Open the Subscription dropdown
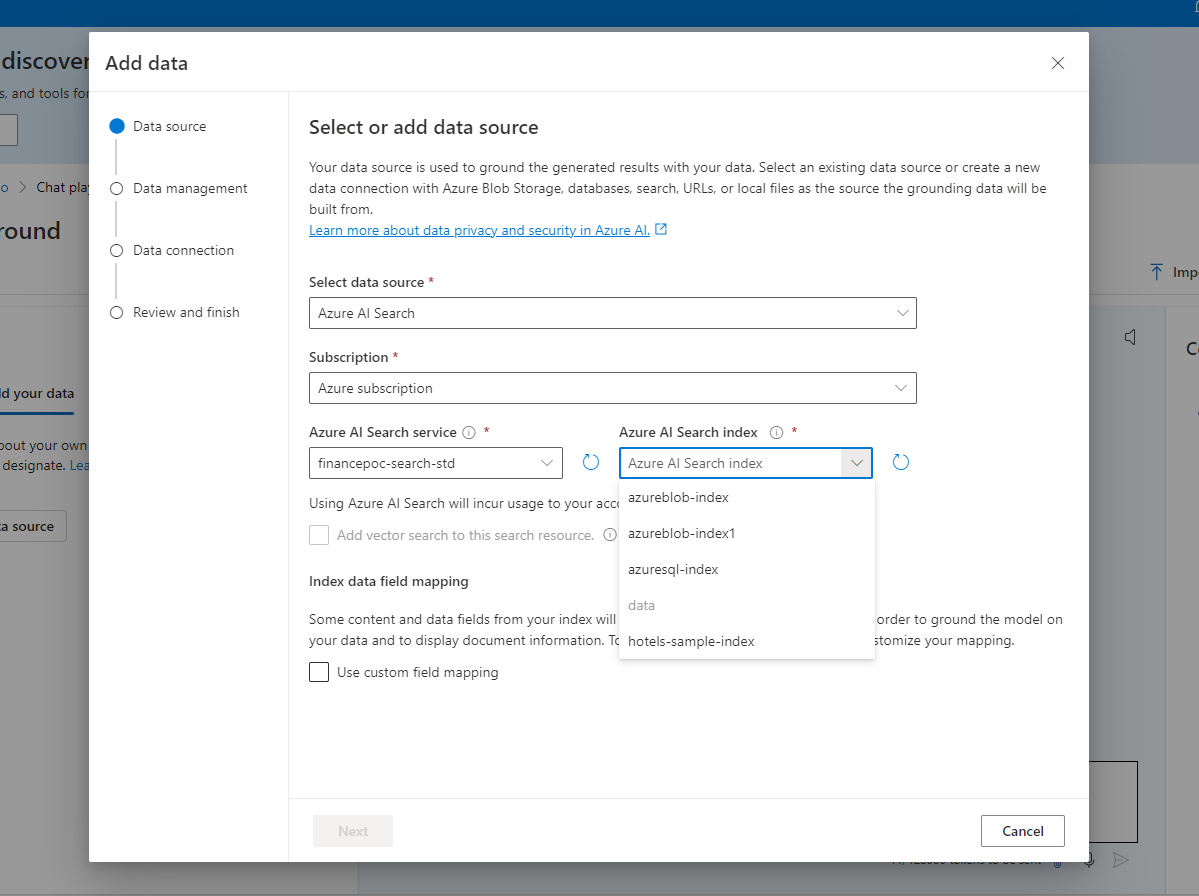The image size is (1199, 896). point(612,388)
